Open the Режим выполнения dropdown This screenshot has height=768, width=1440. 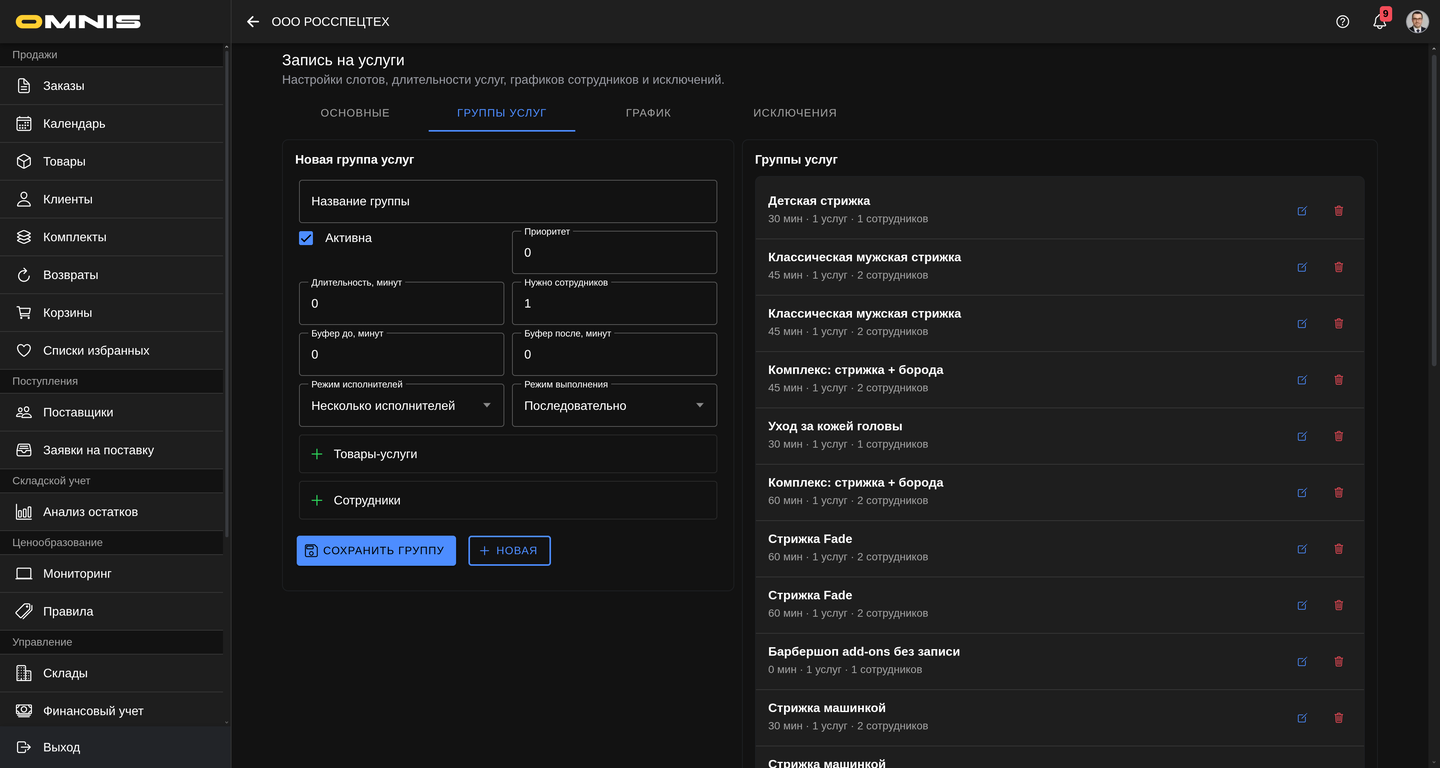coord(614,406)
